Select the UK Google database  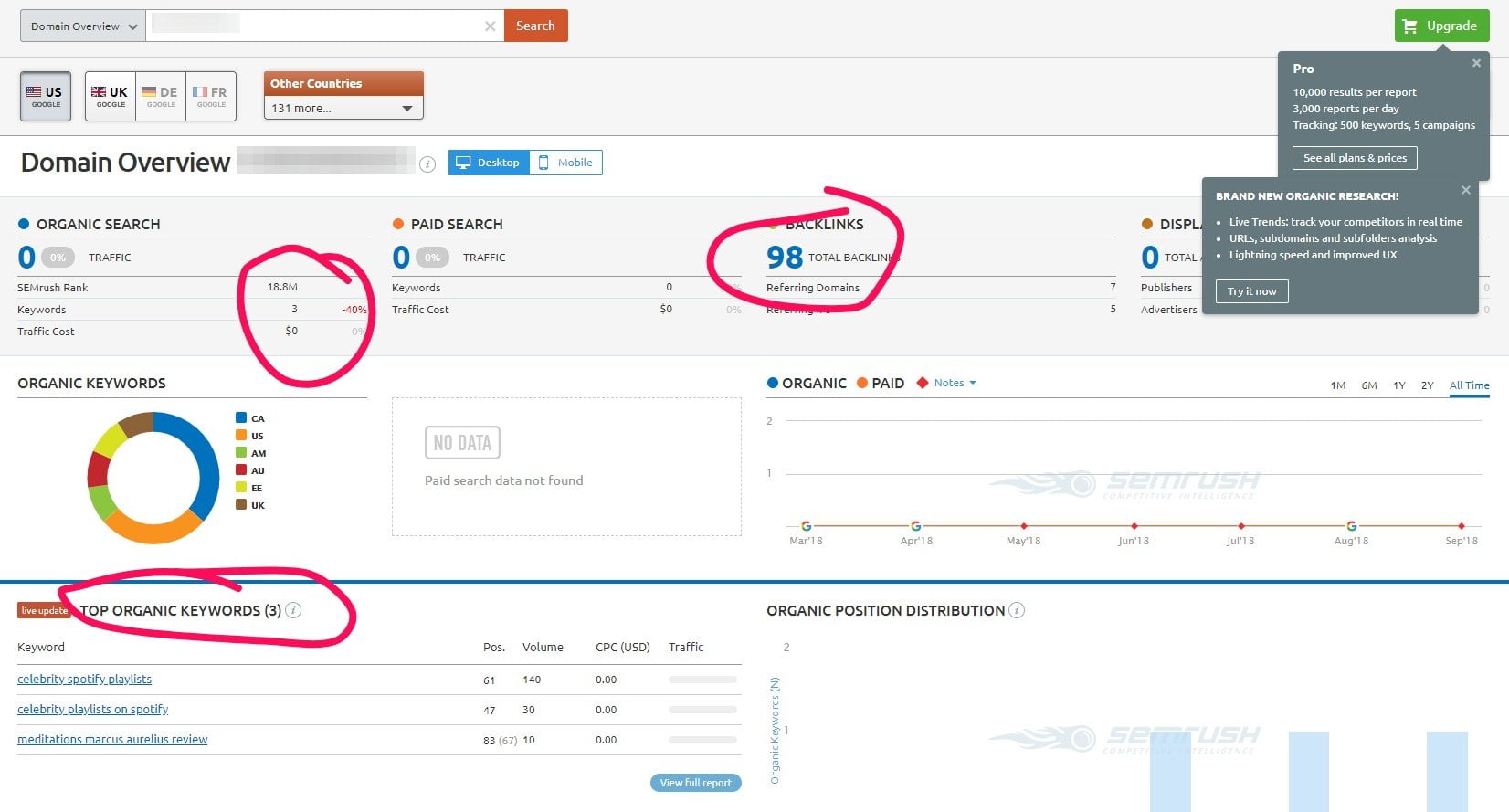coord(111,96)
